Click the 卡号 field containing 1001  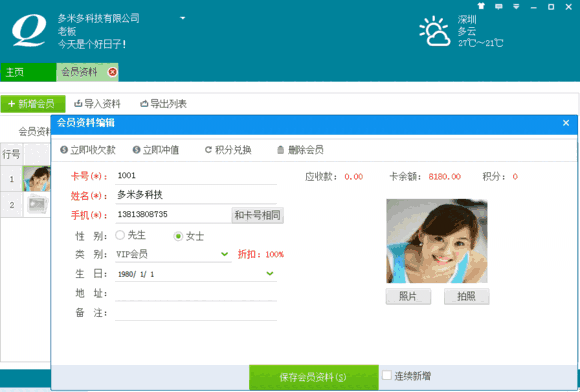pyautogui.click(x=196, y=176)
